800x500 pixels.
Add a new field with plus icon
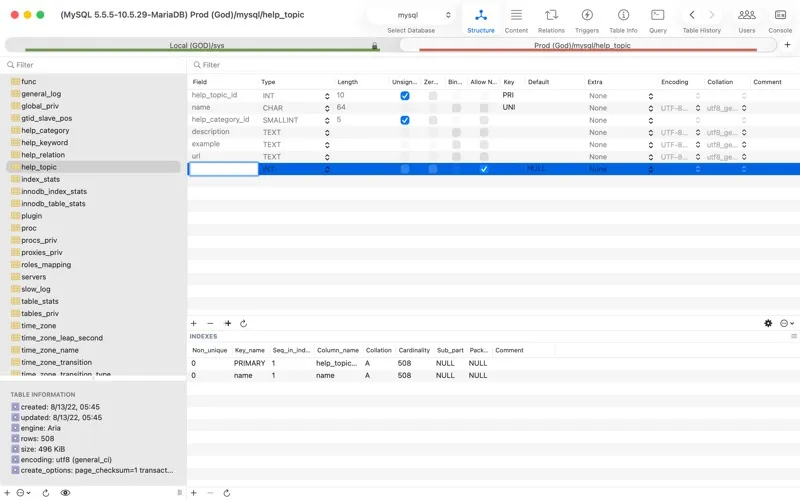[x=194, y=323]
